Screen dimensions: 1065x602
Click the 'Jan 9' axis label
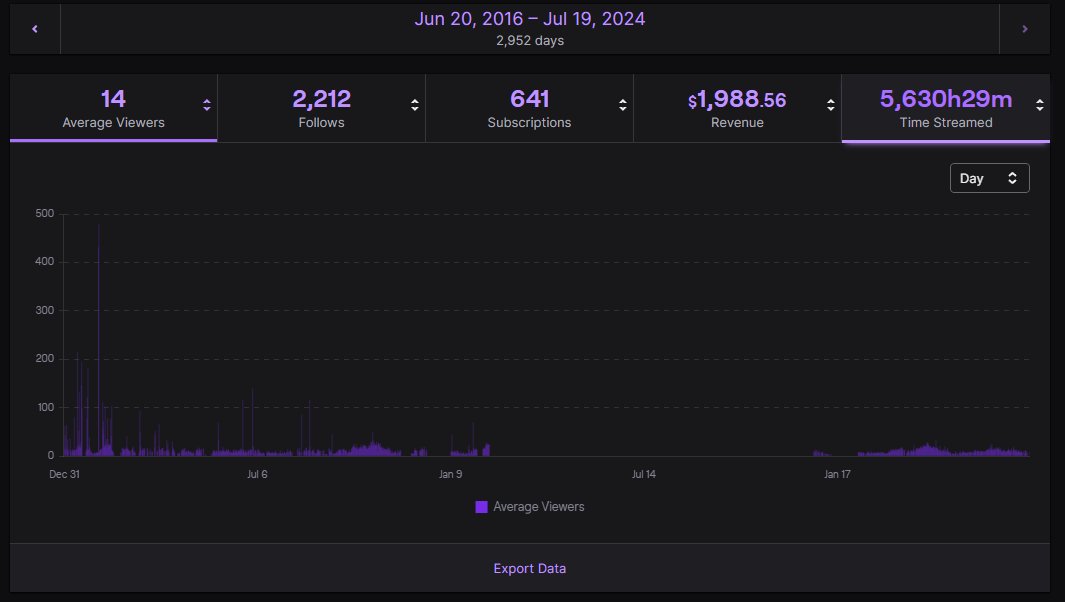[x=450, y=474]
